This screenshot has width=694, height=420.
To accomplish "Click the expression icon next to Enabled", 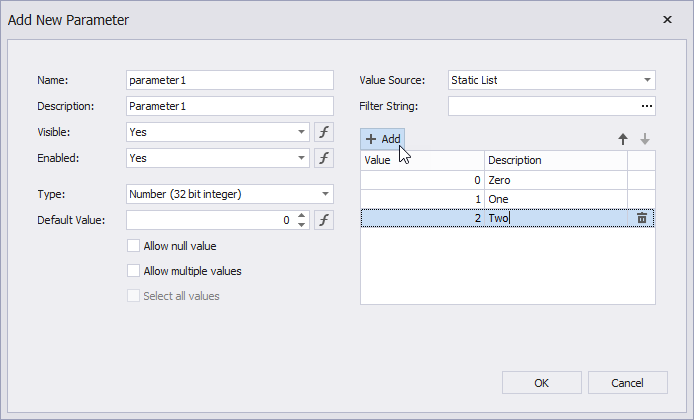I will (323, 158).
